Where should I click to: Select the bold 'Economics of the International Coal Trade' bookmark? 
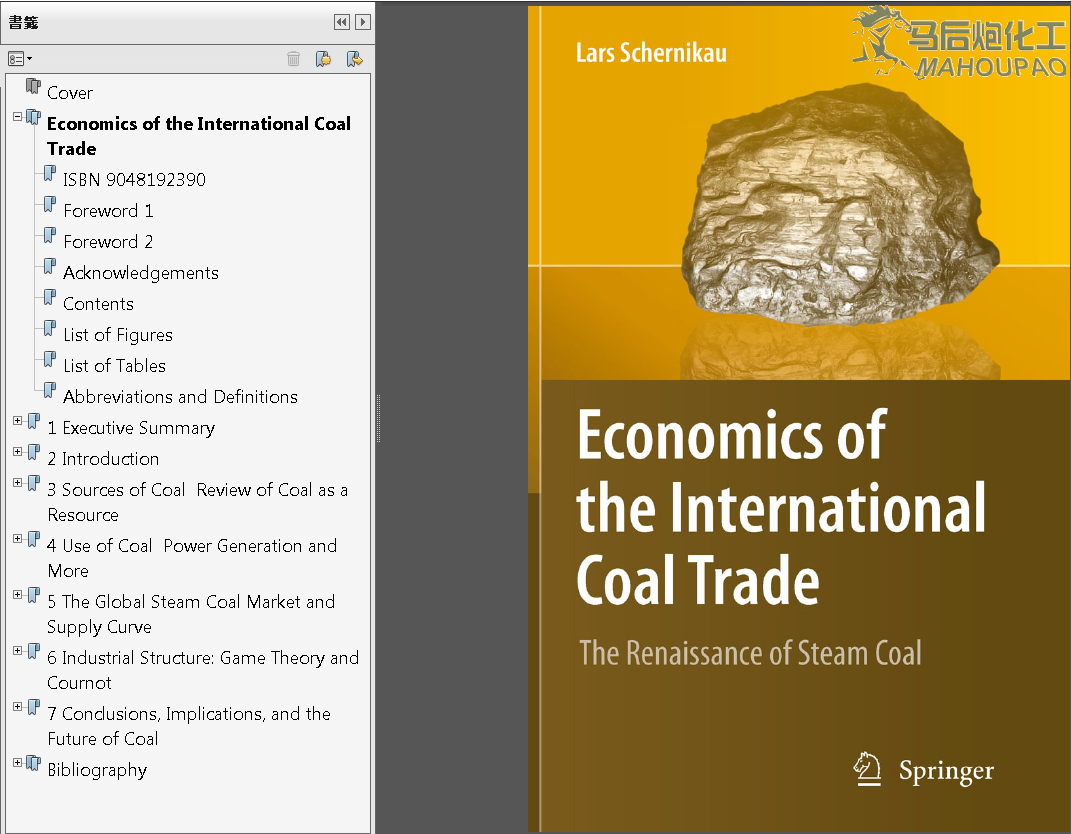tap(199, 136)
